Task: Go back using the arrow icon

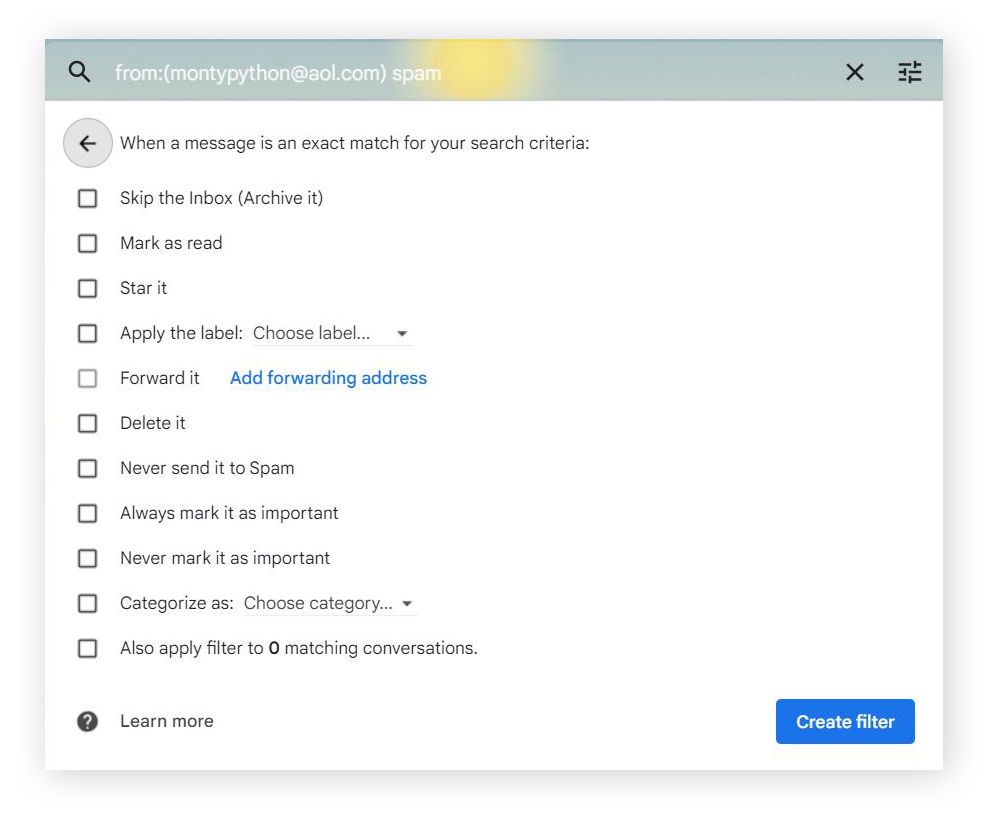Action: click(x=87, y=143)
